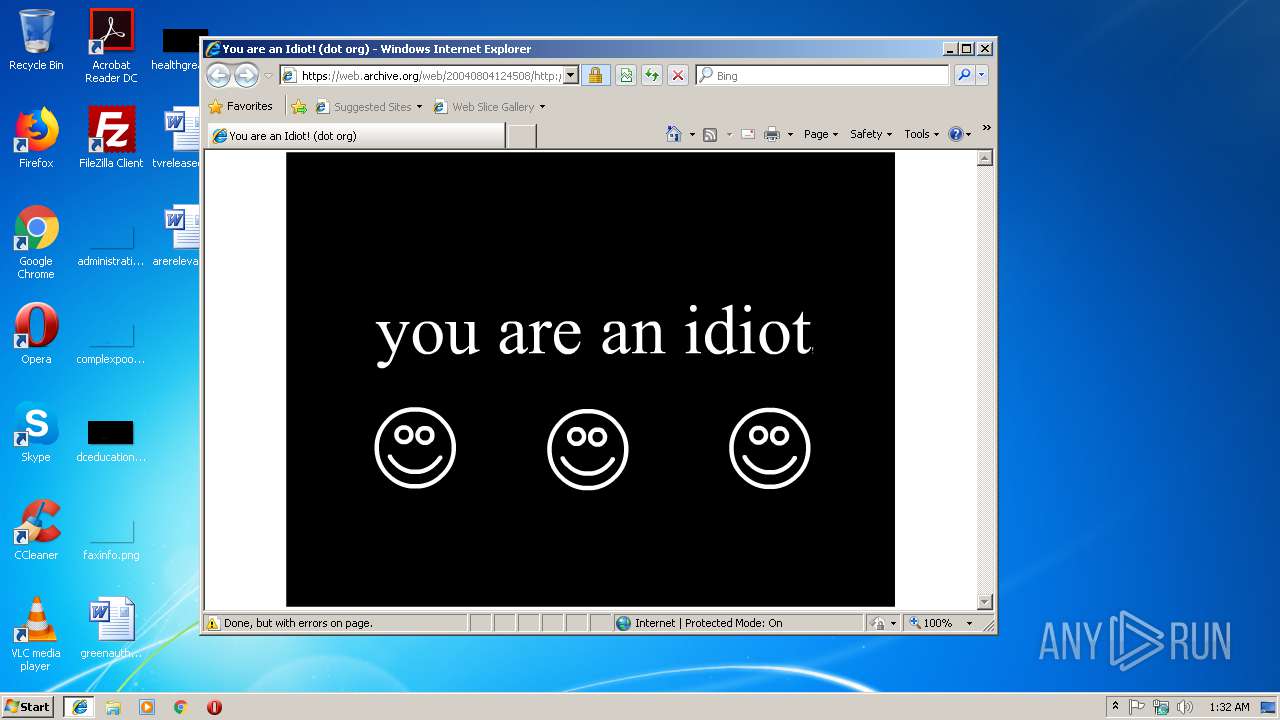Select the Opera desktop icon
This screenshot has height=720, width=1280.
(x=36, y=334)
